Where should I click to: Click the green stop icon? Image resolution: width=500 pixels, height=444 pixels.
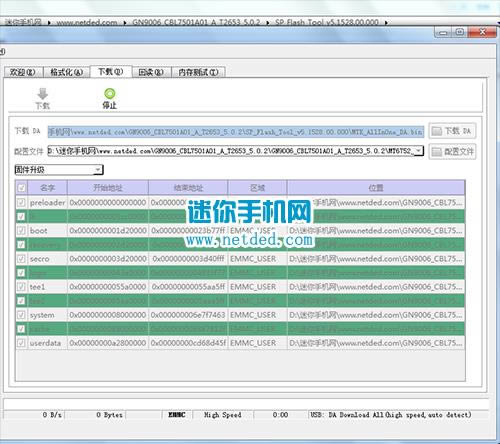110,93
